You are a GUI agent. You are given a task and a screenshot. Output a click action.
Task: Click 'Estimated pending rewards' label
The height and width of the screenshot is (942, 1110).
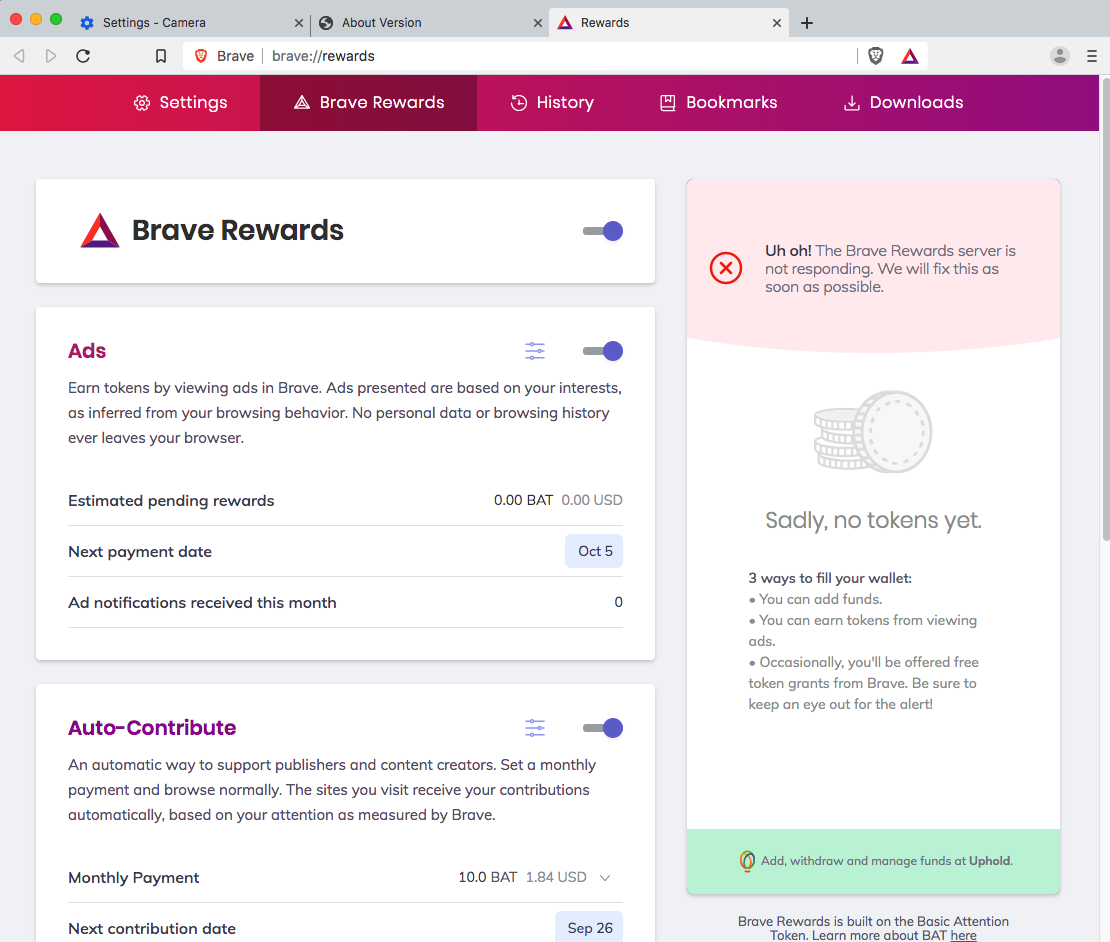(x=171, y=500)
